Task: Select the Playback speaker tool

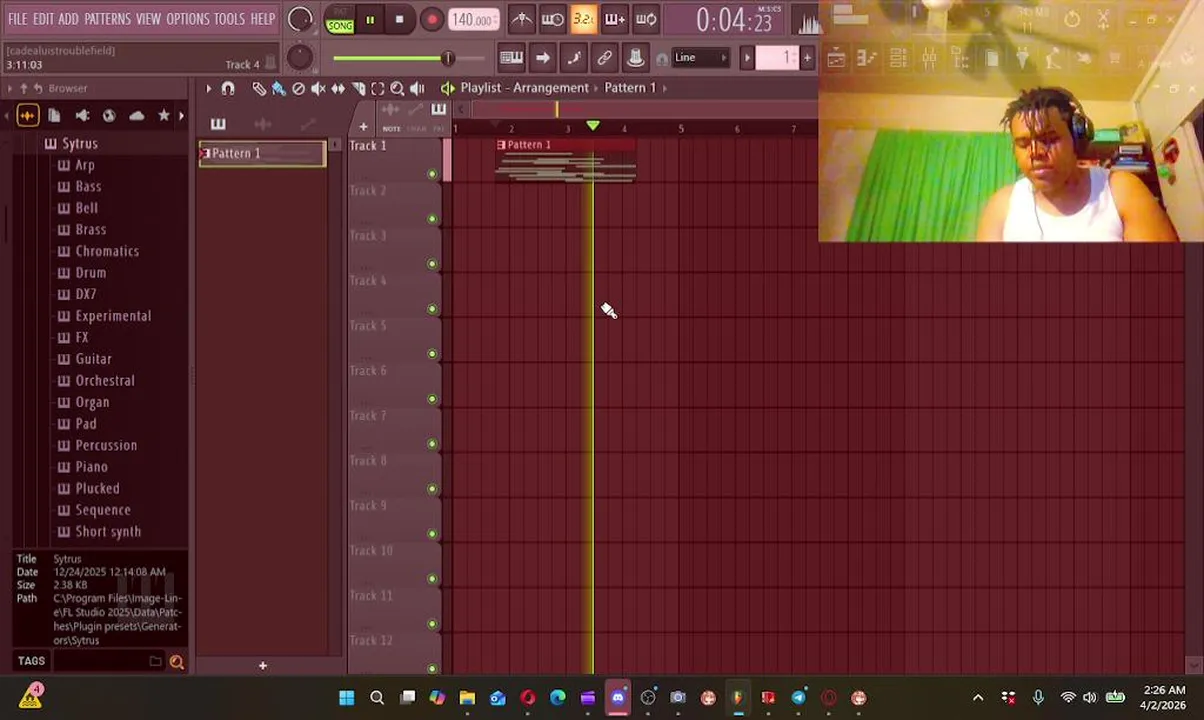Action: click(417, 89)
